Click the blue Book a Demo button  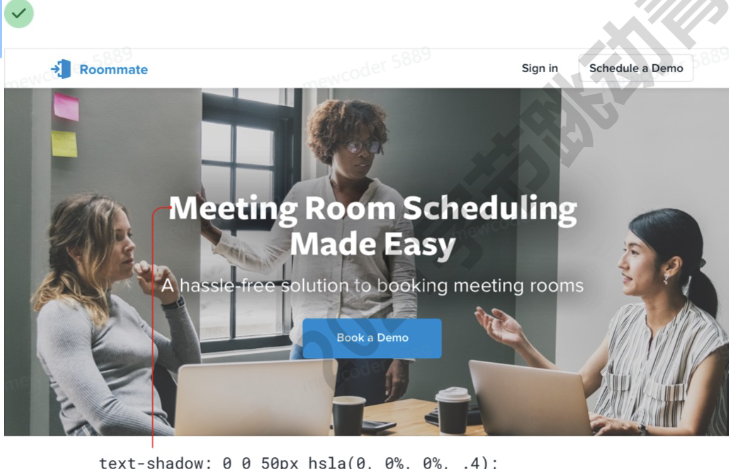tap(372, 338)
